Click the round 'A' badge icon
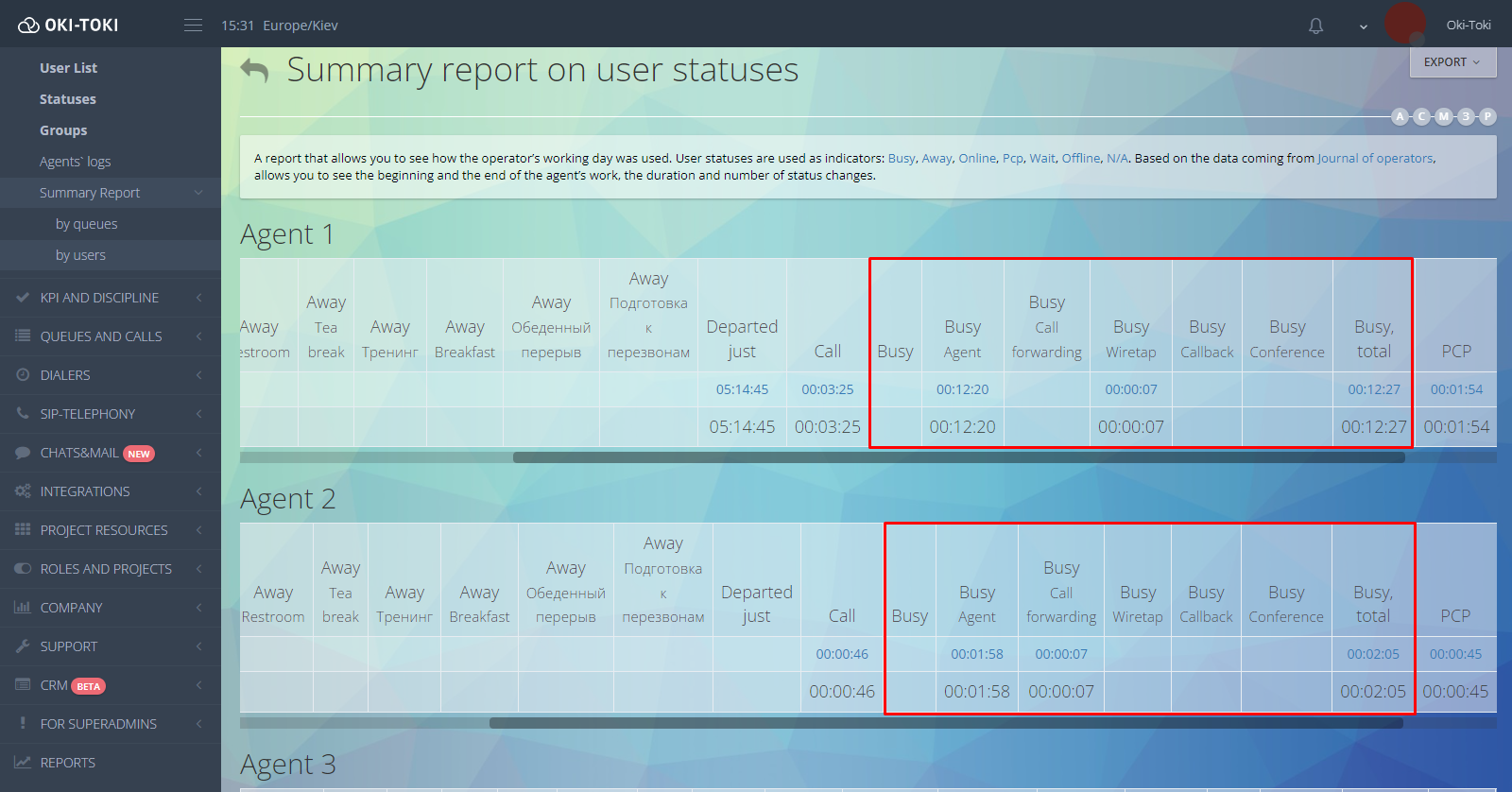1512x792 pixels. click(1400, 116)
